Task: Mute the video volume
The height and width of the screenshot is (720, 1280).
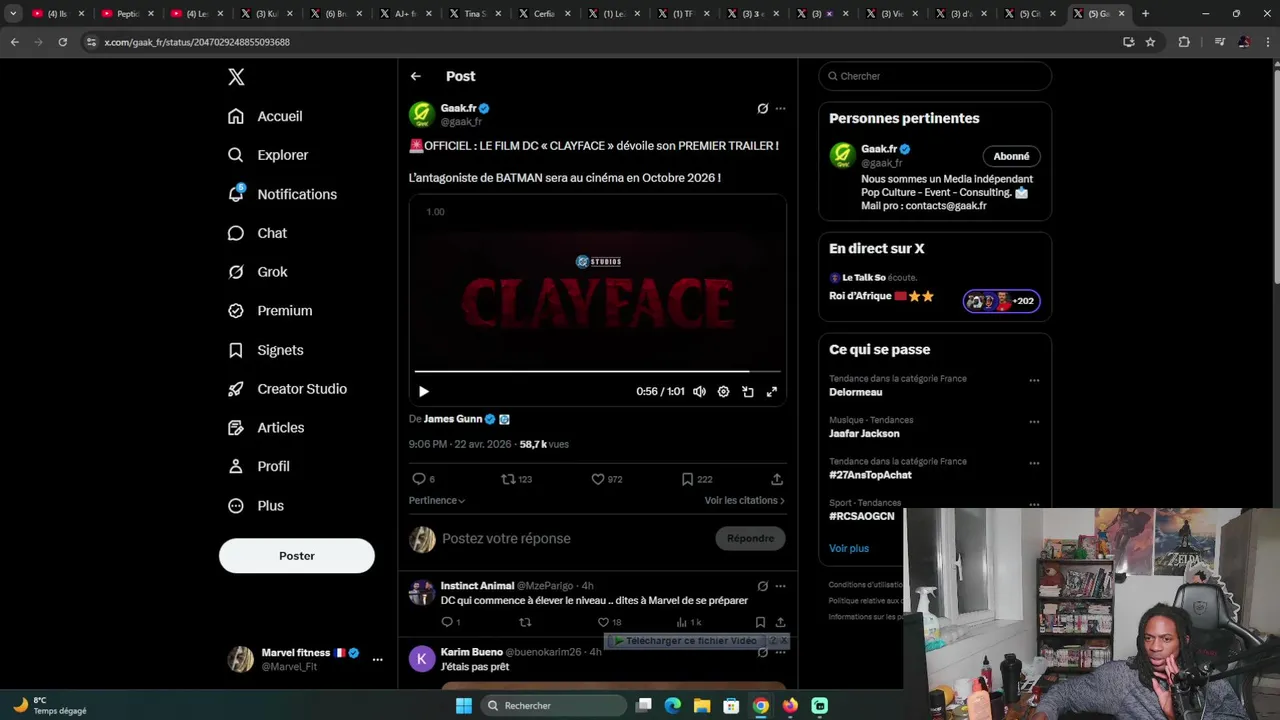Action: tap(699, 392)
